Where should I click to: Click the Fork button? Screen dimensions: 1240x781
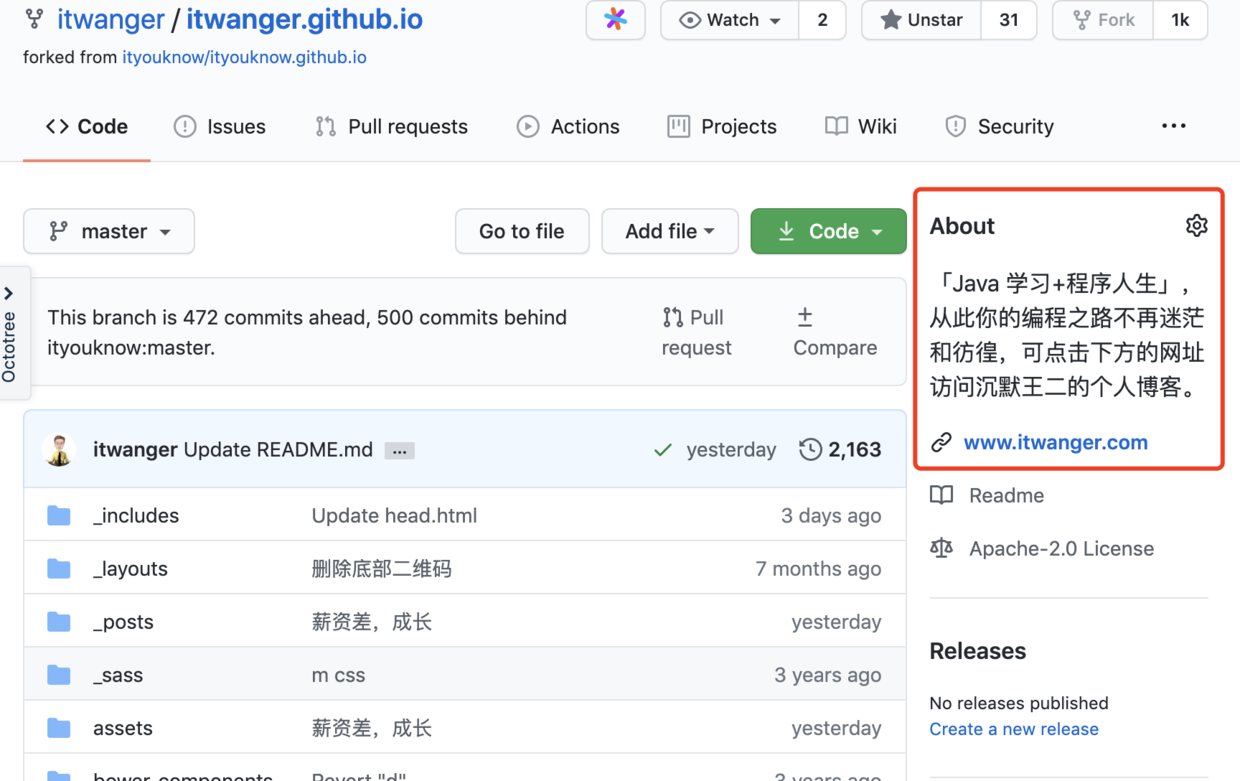pos(1103,20)
